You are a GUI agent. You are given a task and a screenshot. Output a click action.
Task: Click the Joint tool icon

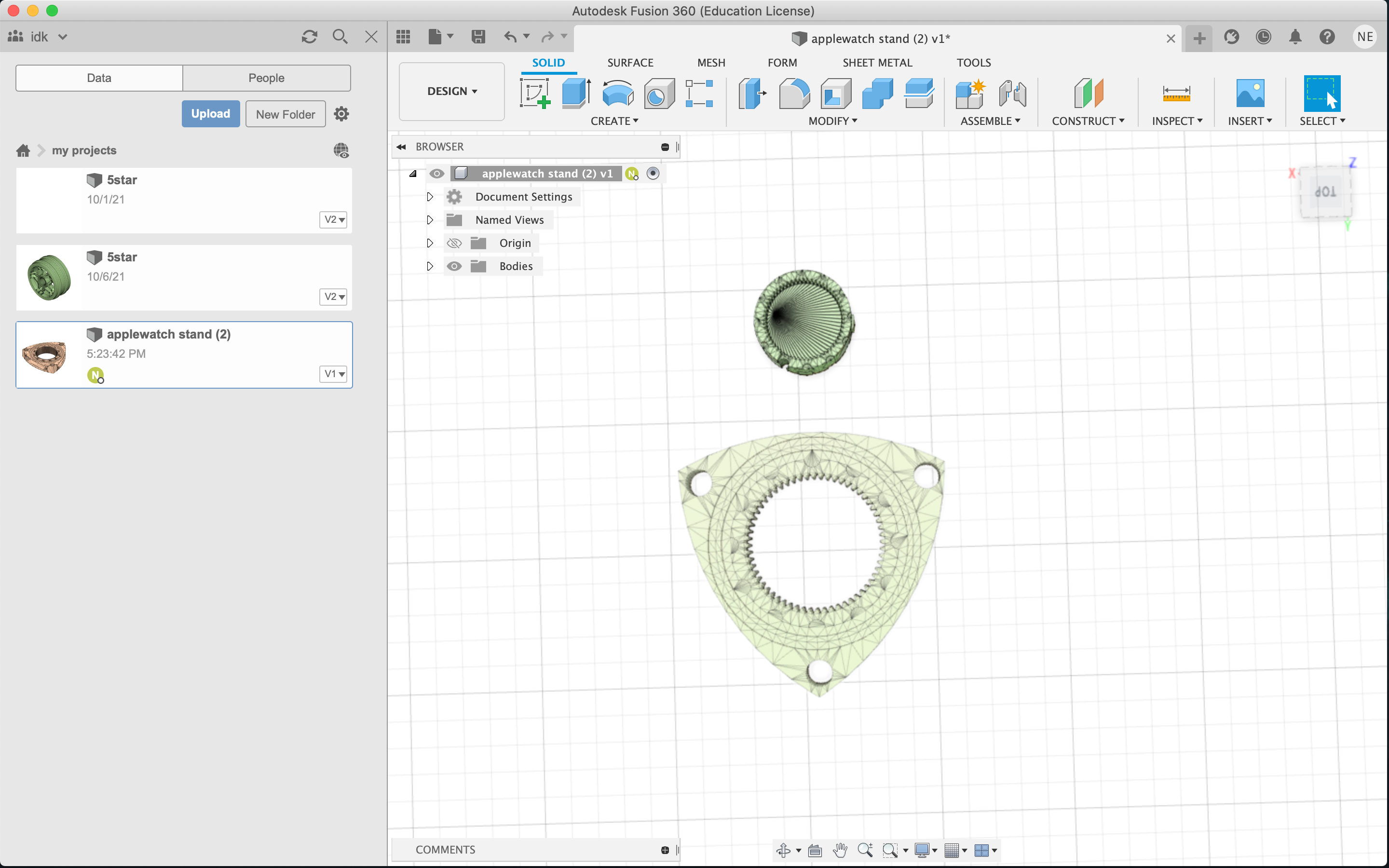tap(1012, 94)
